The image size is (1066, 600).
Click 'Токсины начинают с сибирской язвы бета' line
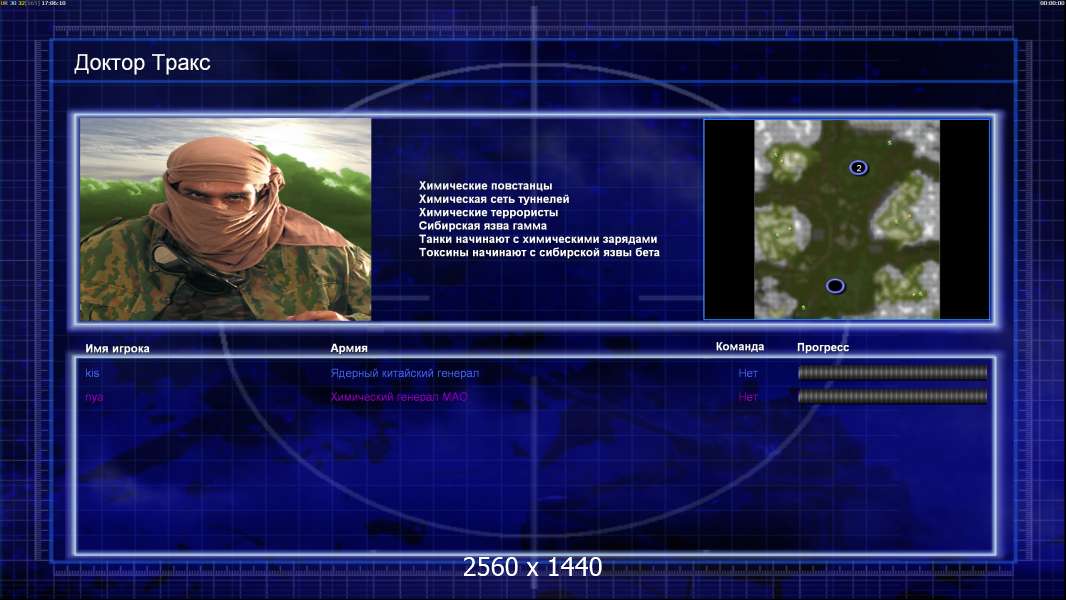(x=539, y=252)
